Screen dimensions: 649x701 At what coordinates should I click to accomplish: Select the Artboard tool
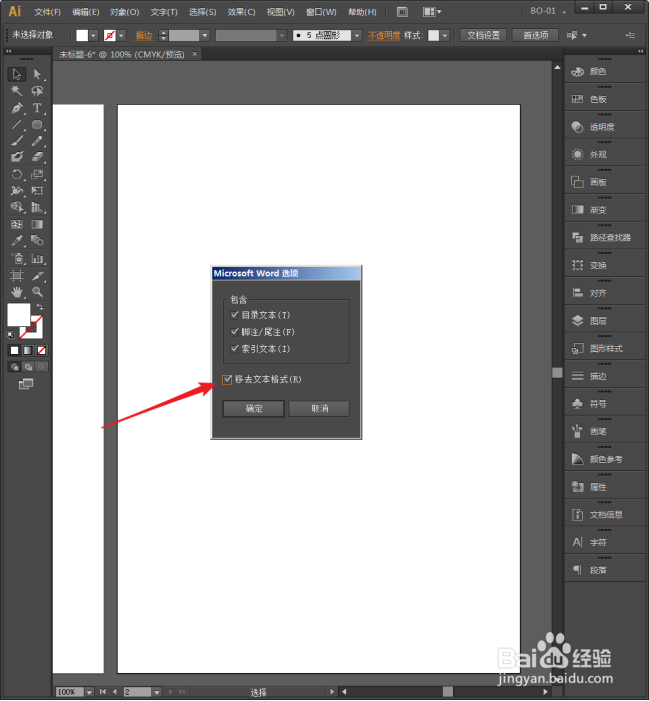point(17,275)
